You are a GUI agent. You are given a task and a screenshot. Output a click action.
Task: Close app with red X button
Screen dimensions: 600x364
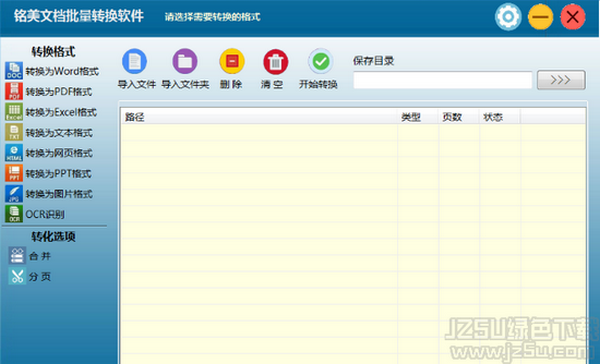(573, 17)
